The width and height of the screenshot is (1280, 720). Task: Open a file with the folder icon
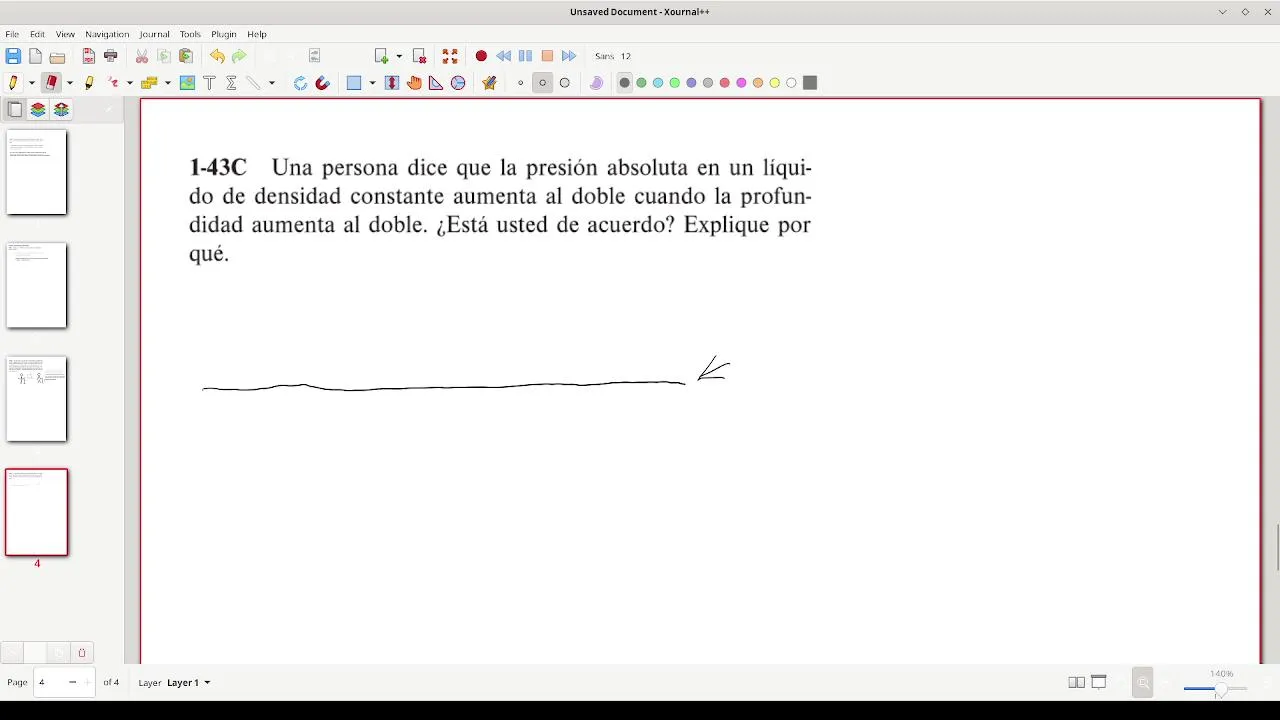[57, 57]
